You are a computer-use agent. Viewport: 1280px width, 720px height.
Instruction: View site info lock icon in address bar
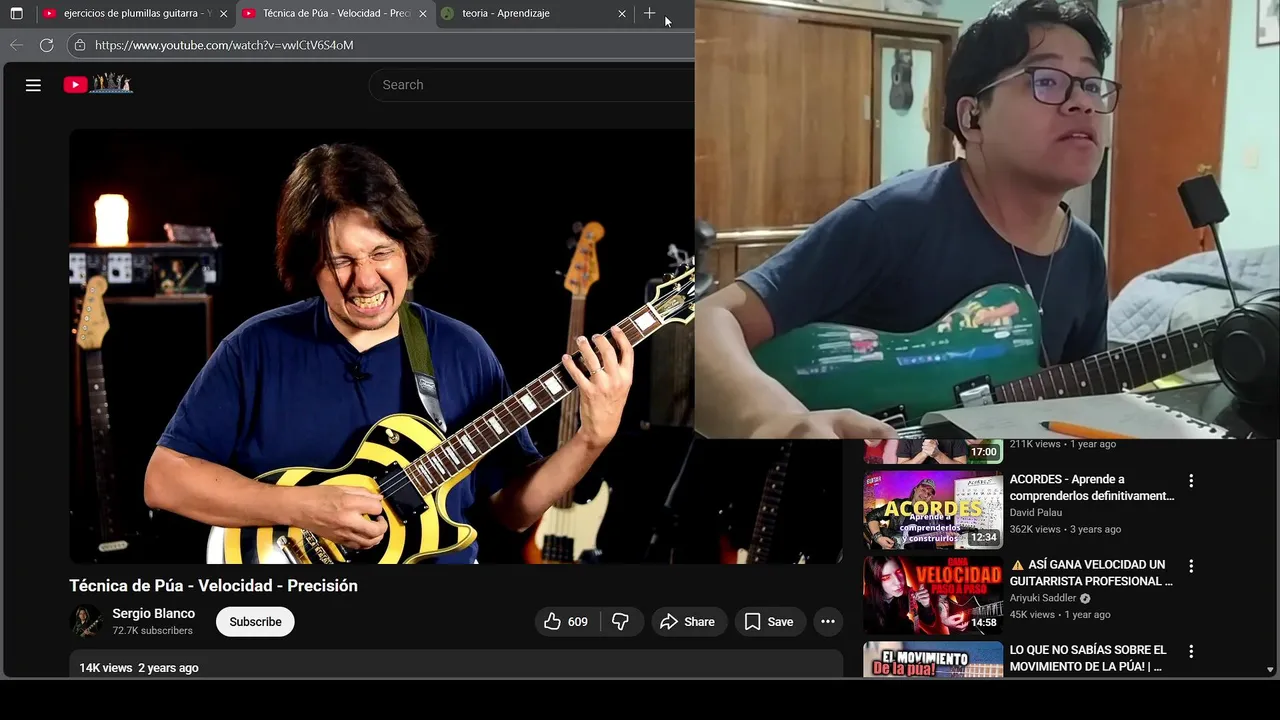click(80, 45)
